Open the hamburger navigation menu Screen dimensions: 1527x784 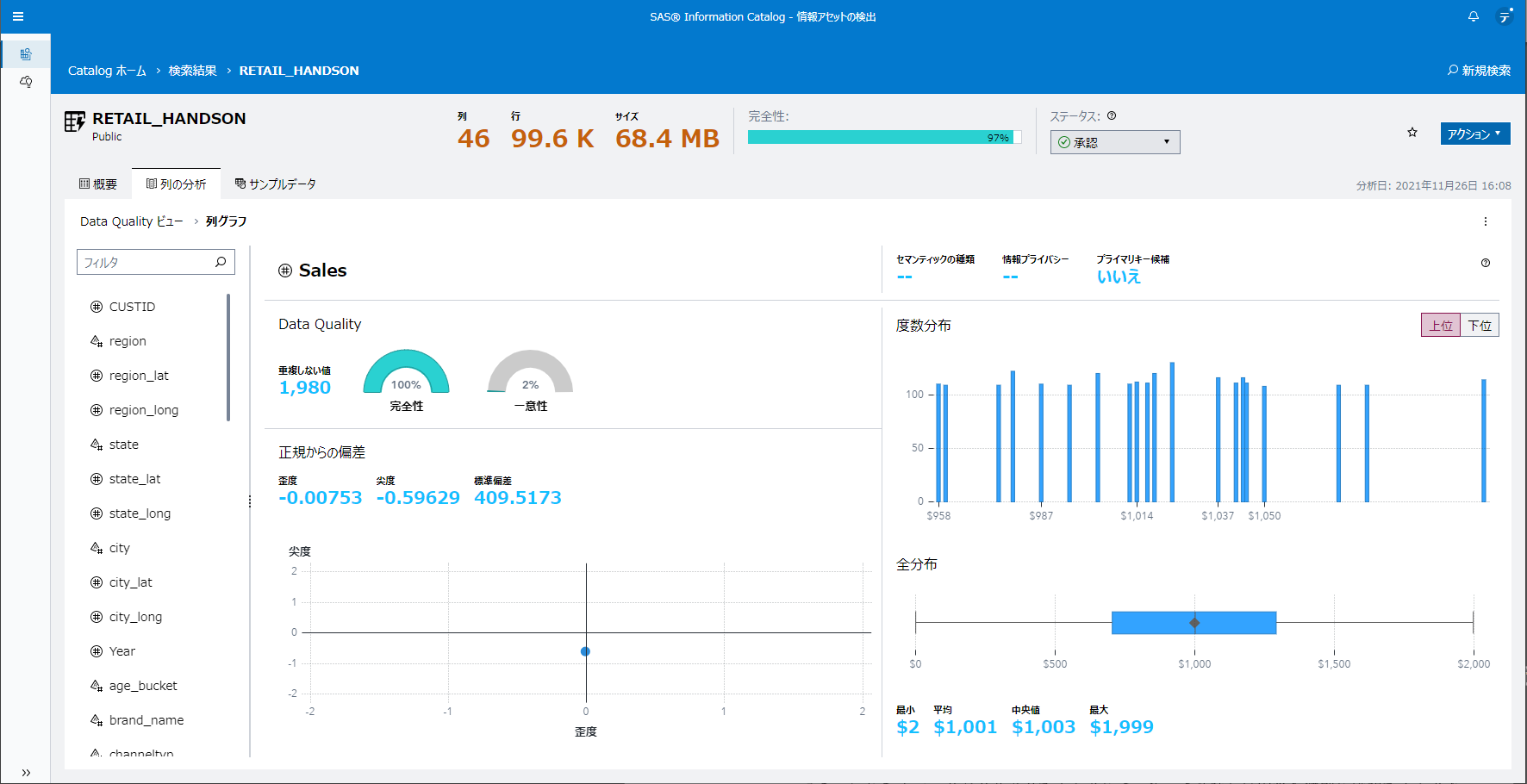tap(18, 16)
